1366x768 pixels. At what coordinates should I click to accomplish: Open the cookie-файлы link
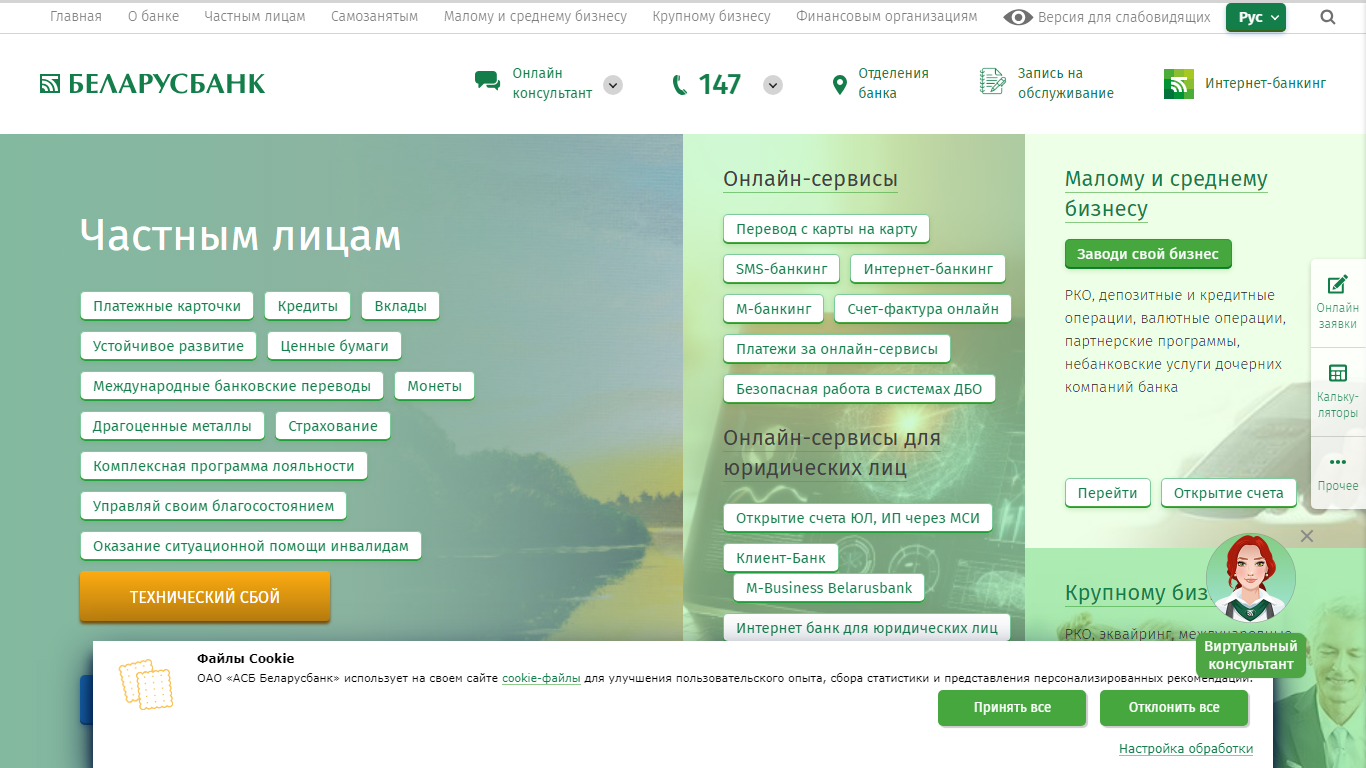(x=541, y=678)
